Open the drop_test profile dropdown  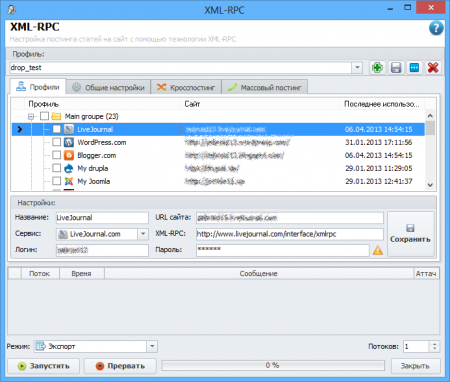[x=357, y=68]
